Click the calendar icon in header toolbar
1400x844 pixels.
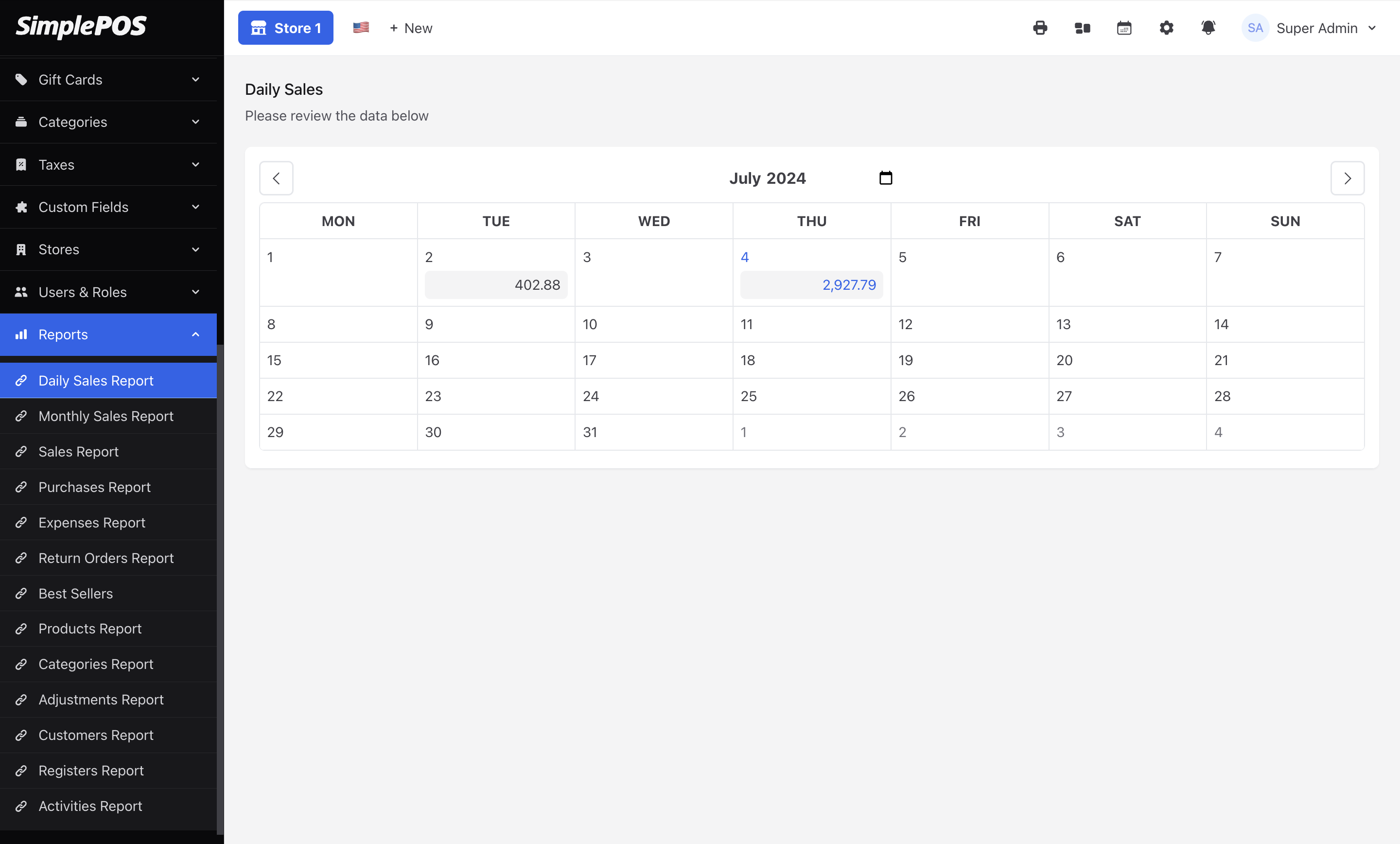point(1124,28)
